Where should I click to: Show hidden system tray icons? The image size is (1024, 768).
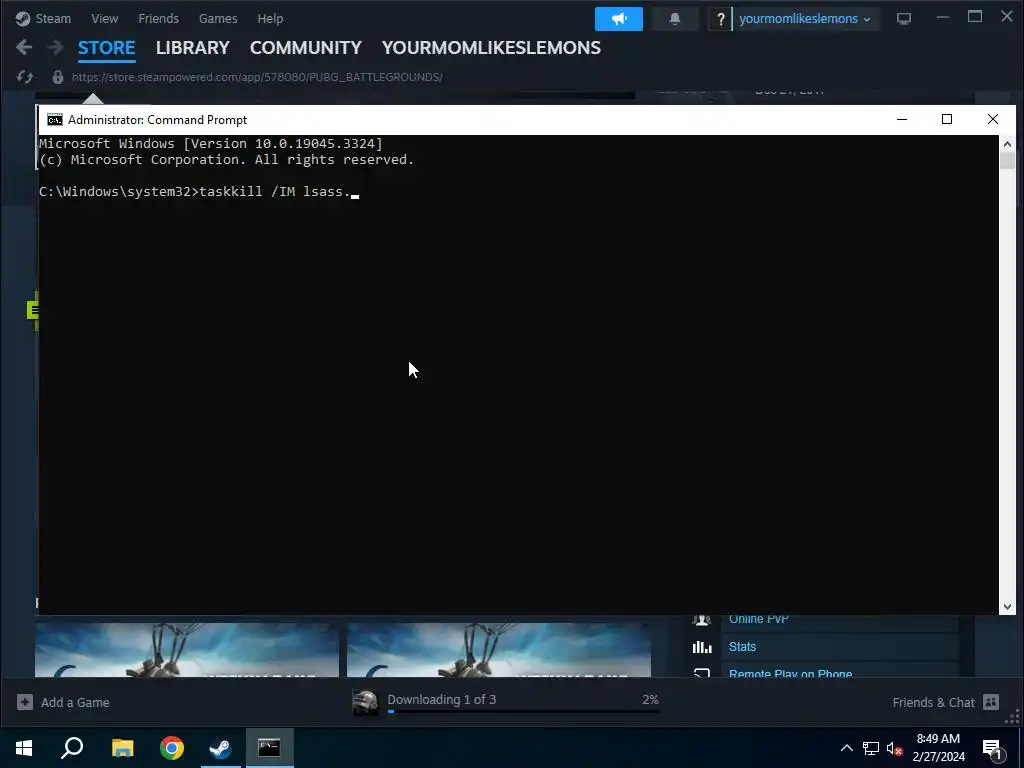point(846,748)
